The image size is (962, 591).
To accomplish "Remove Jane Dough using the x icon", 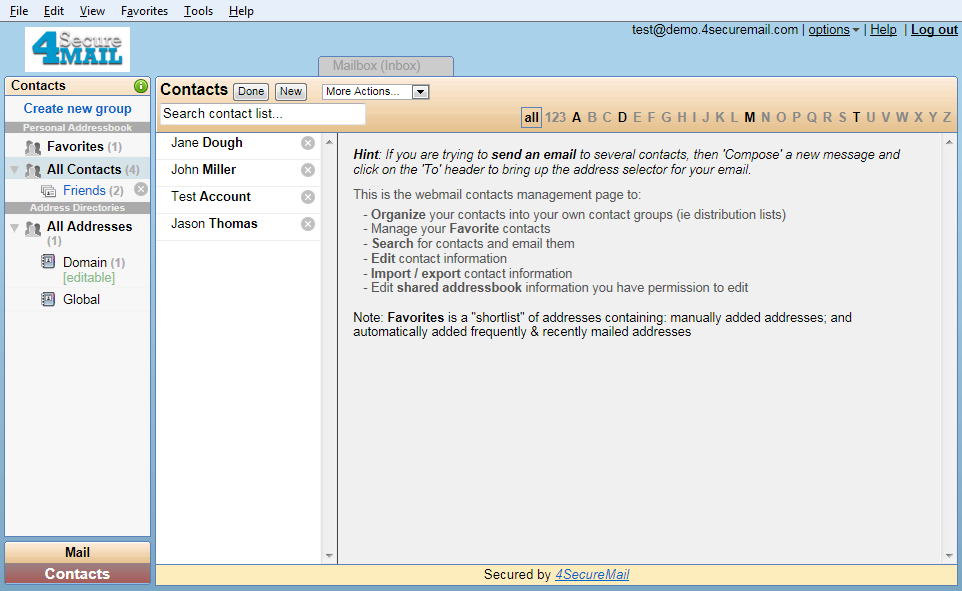I will pos(308,143).
